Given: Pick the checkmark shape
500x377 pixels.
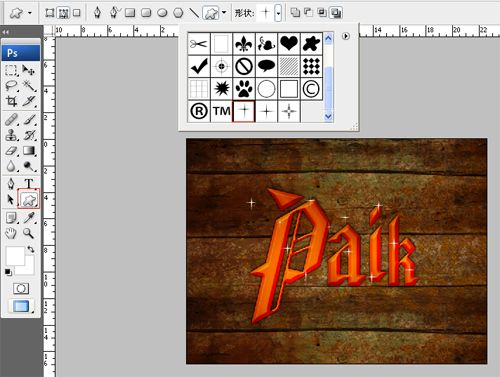Looking at the screenshot, I should pyautogui.click(x=199, y=66).
